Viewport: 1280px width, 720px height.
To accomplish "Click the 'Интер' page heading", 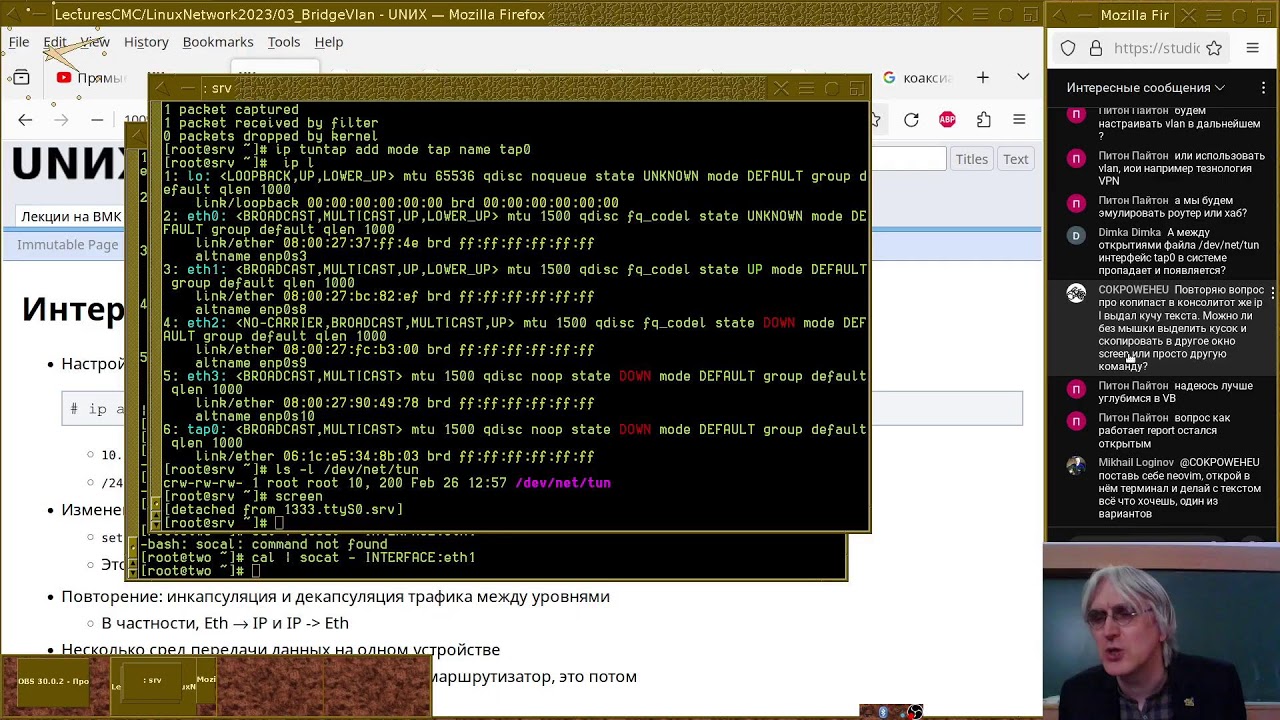I will [73, 309].
